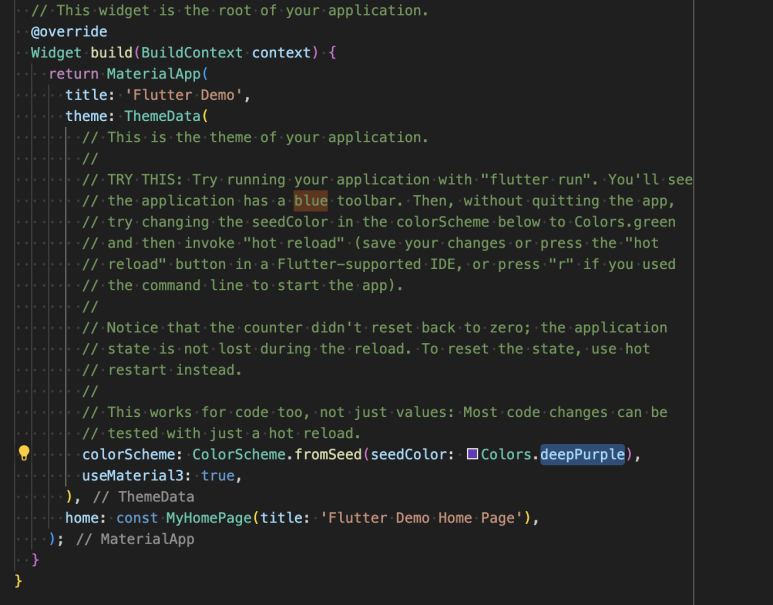Click the 'restart instead.' comment line
This screenshot has width=773, height=605.
coord(162,370)
